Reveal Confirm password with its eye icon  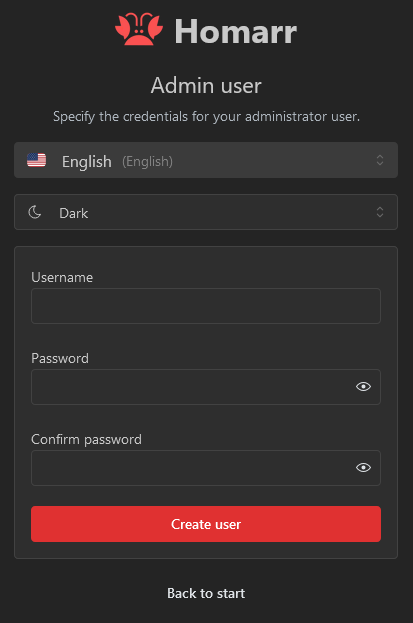click(x=363, y=468)
